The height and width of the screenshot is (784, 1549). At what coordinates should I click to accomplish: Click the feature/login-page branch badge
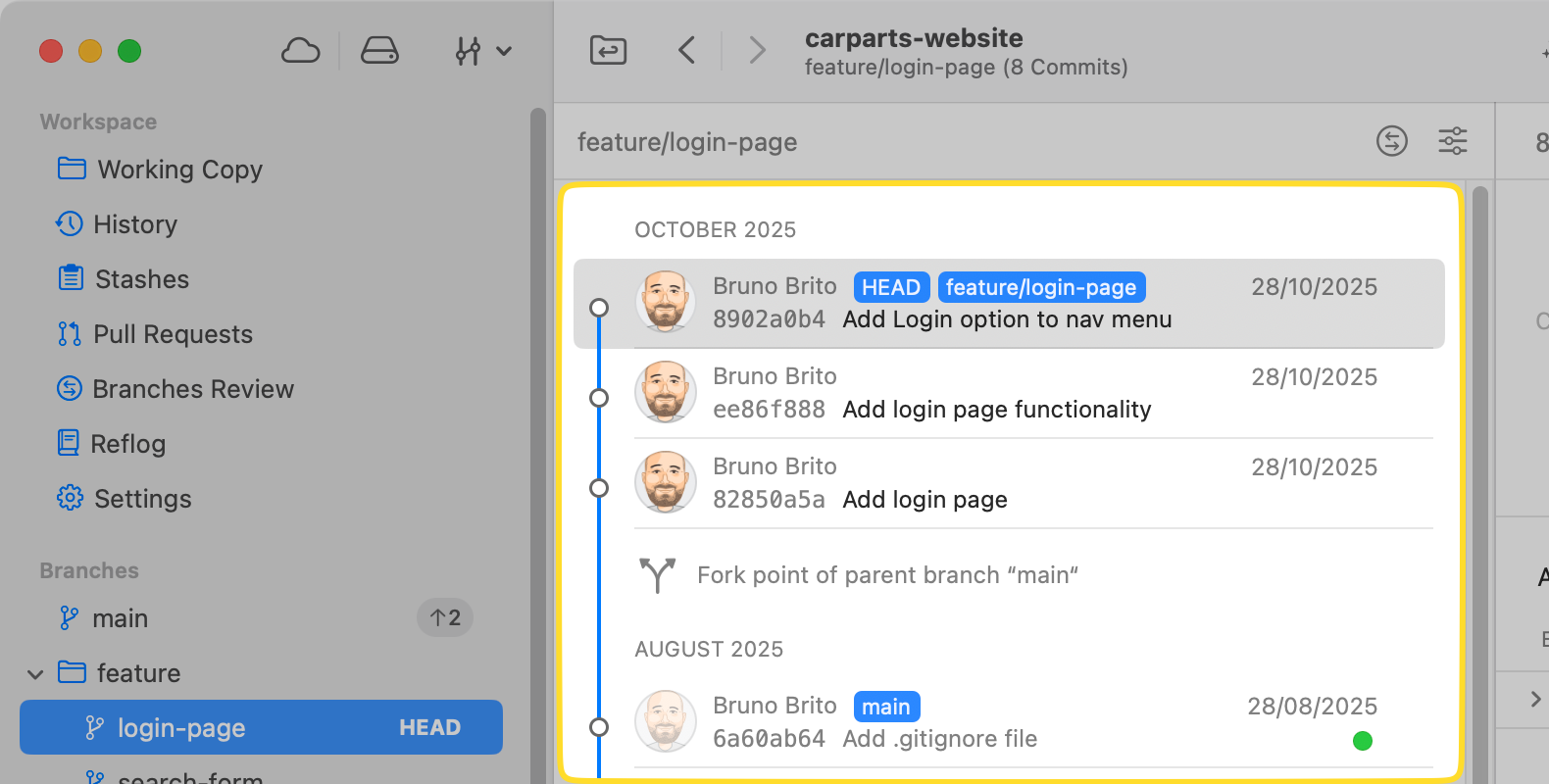pyautogui.click(x=1040, y=287)
